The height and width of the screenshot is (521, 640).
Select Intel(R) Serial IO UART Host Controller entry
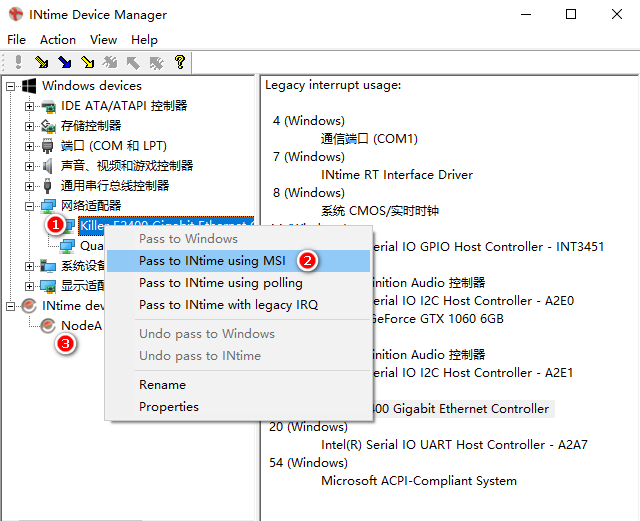pos(454,445)
